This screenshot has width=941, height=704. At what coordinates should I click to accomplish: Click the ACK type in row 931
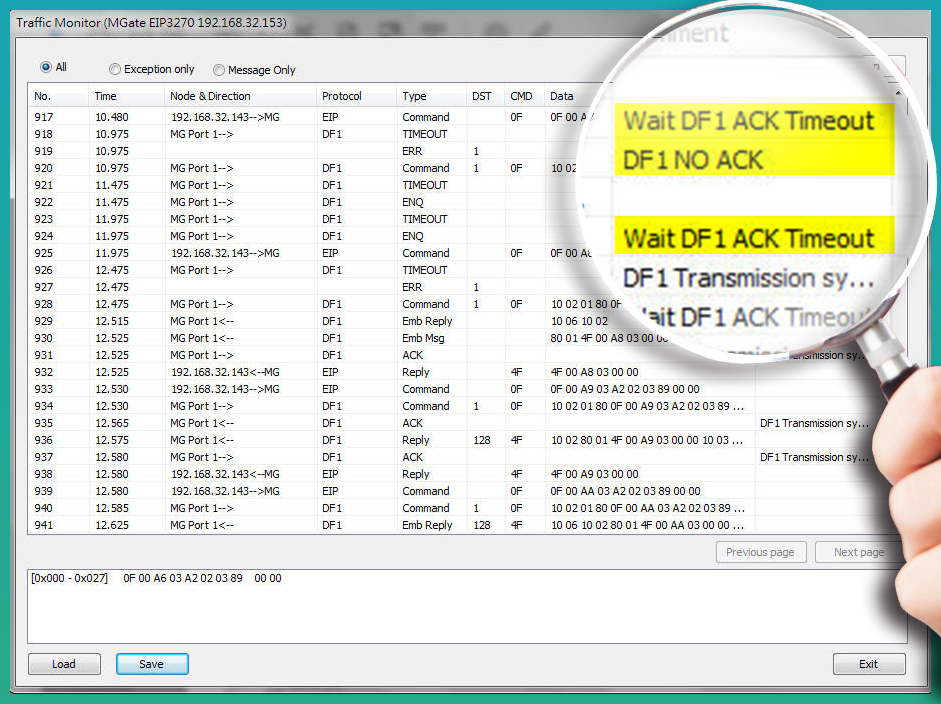(x=412, y=355)
